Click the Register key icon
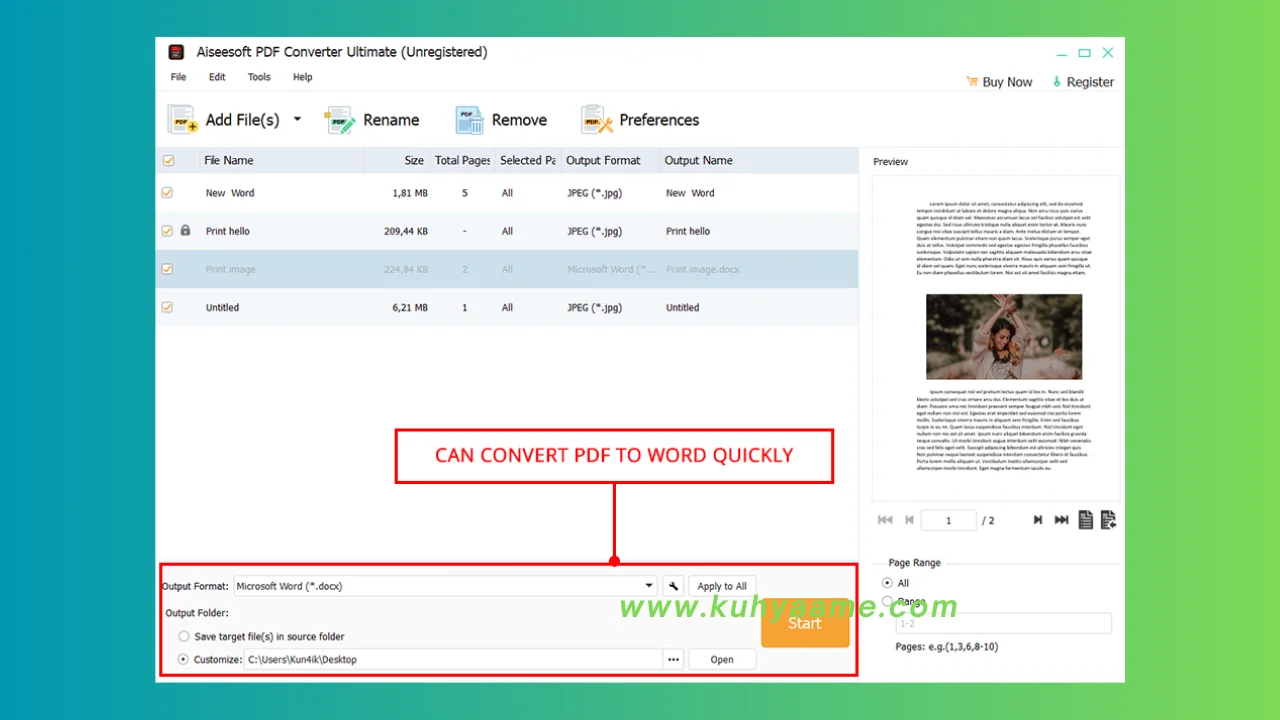Image resolution: width=1280 pixels, height=720 pixels. tap(1056, 82)
